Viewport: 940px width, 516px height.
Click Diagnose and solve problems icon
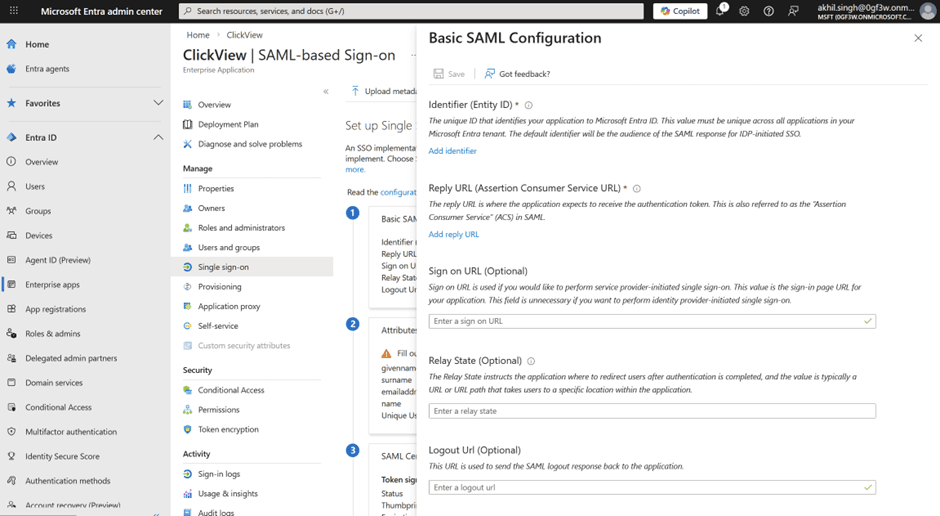188,144
